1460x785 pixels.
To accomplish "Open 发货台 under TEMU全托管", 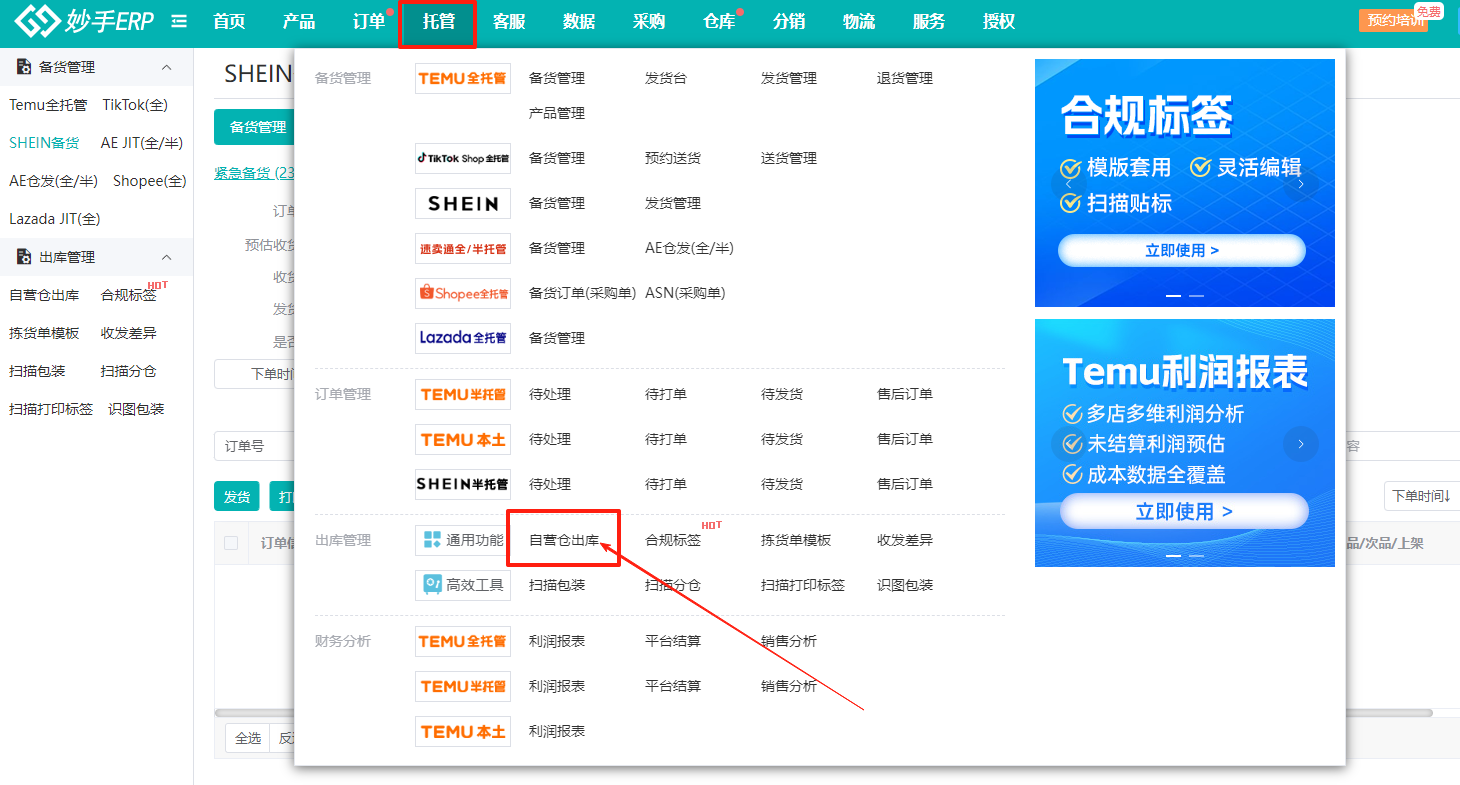I will tap(666, 78).
